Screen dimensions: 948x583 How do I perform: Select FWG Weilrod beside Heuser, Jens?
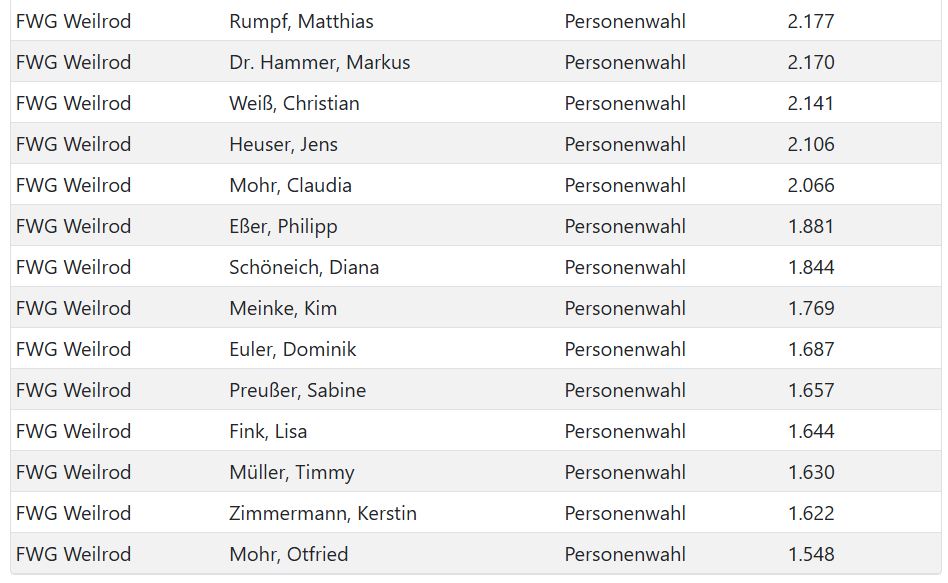[x=73, y=144]
